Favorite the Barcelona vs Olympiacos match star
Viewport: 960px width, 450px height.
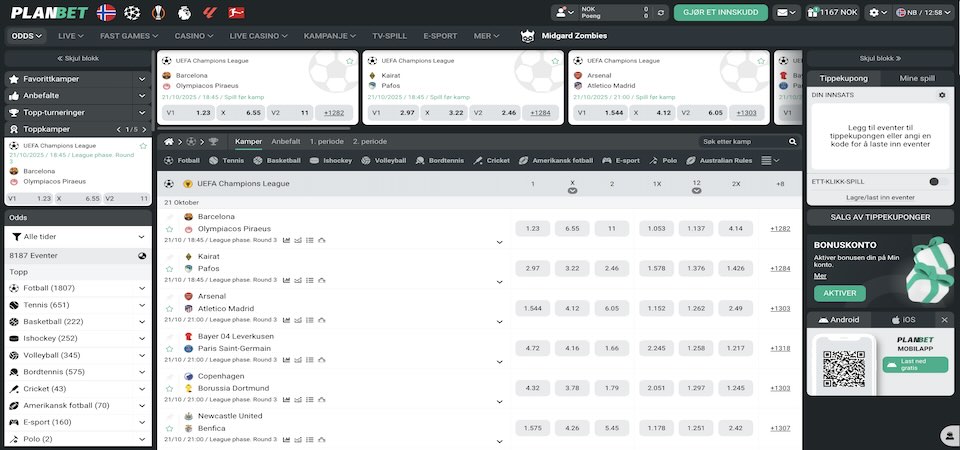pos(170,229)
